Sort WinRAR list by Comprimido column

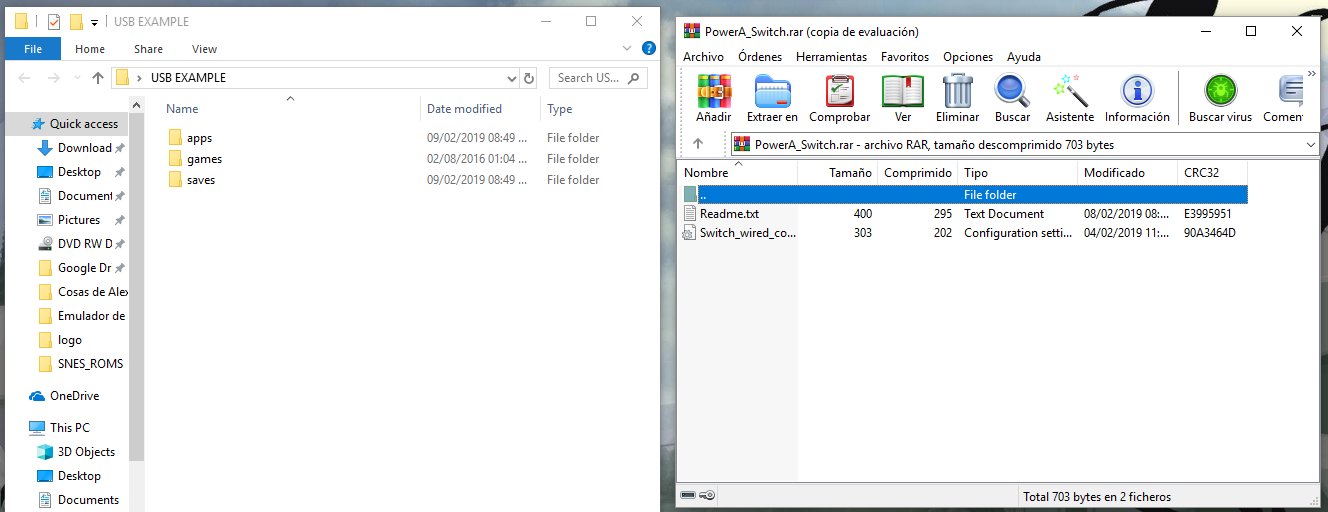918,173
